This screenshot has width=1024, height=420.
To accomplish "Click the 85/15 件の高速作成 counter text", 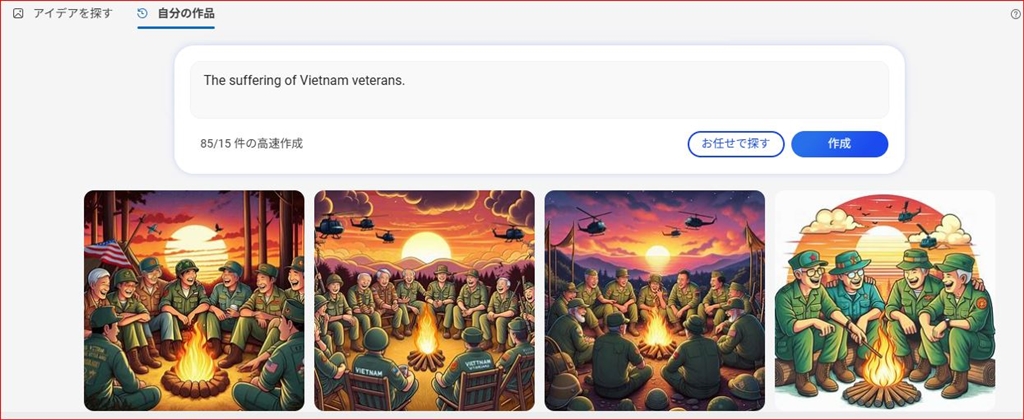I will [x=251, y=144].
